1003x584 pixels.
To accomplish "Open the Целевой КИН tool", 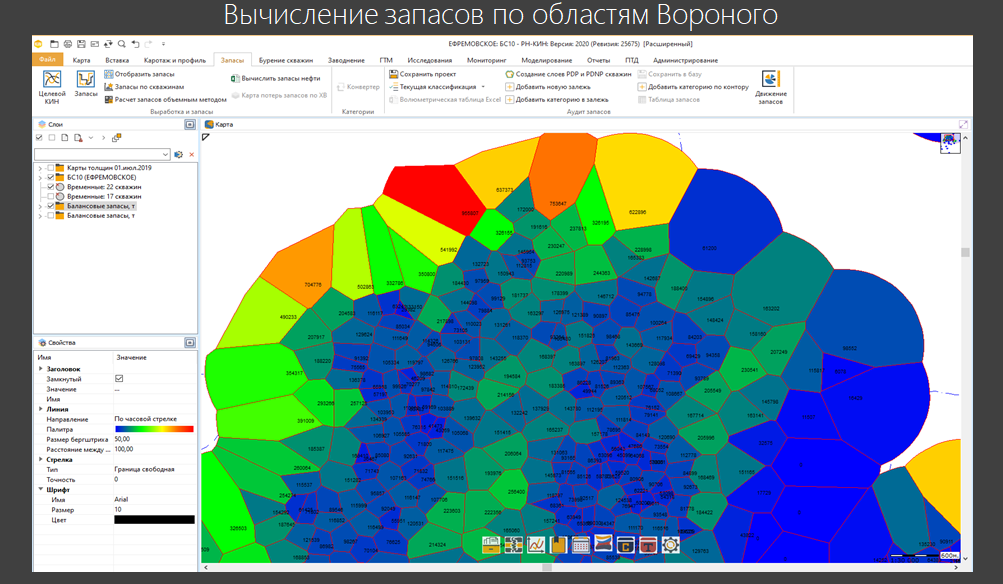I will point(52,86).
